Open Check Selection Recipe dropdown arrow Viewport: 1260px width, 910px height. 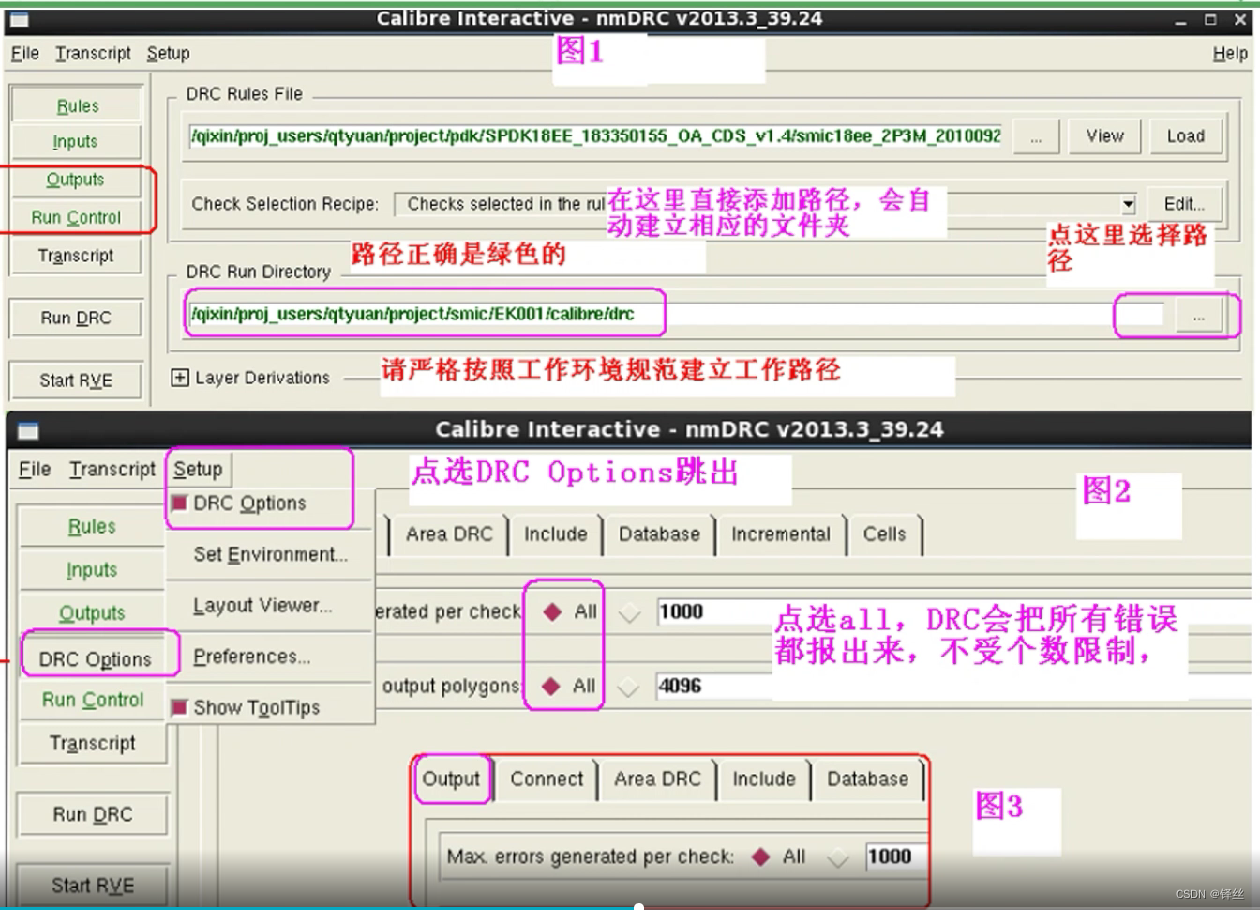click(x=1128, y=204)
